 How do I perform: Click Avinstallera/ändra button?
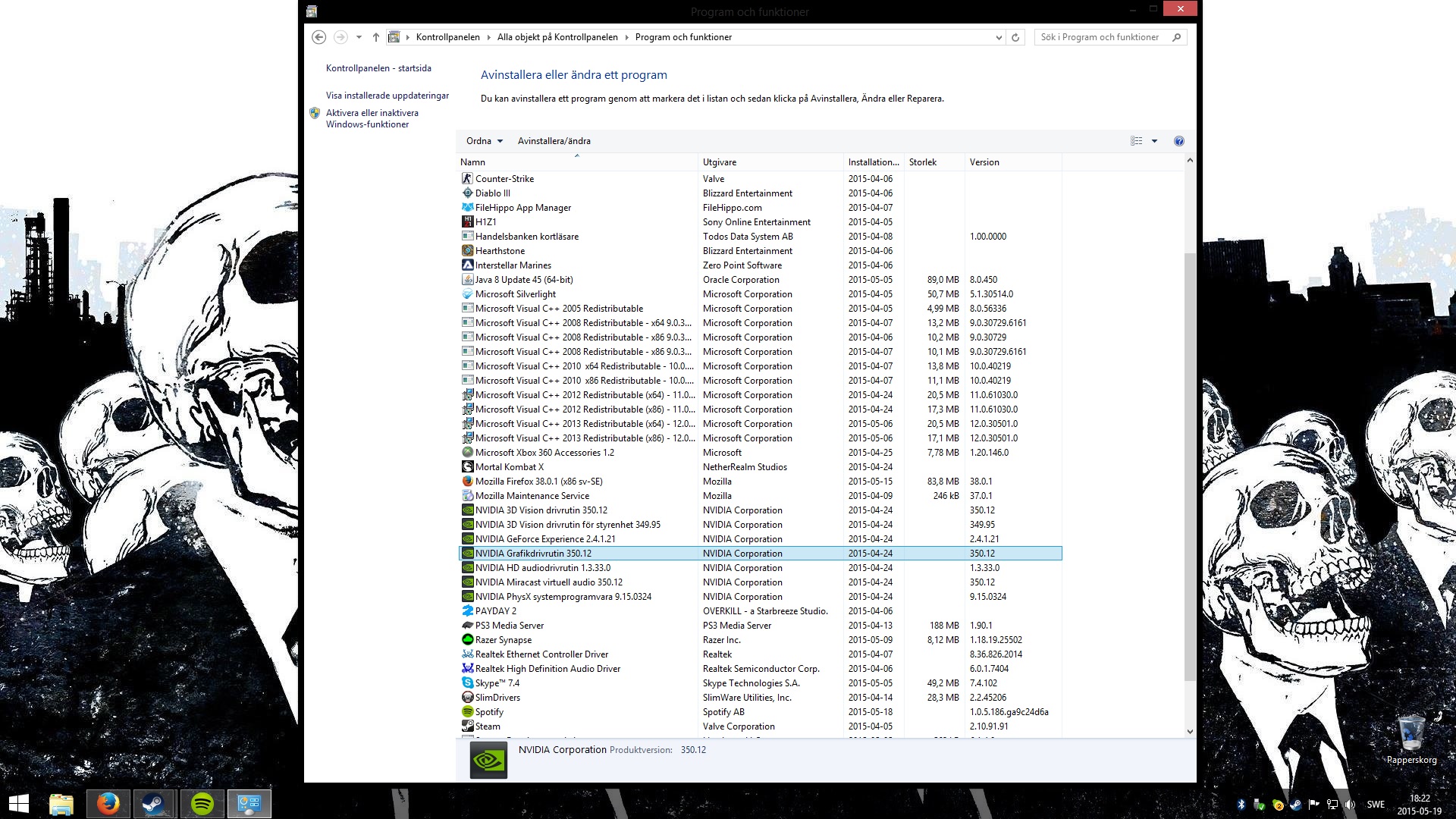tap(554, 141)
